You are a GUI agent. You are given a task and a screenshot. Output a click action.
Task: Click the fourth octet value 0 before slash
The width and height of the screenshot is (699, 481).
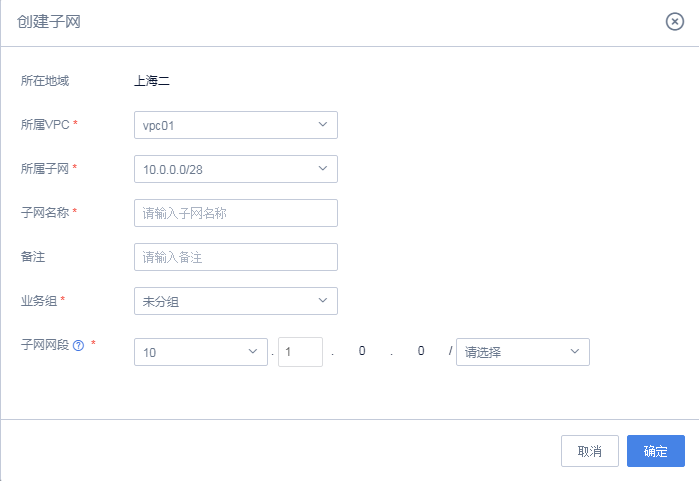(x=421, y=352)
